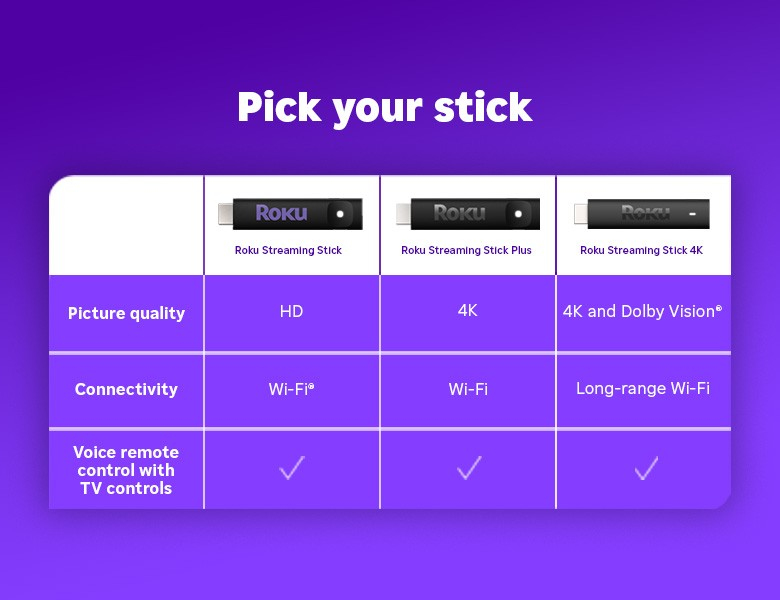Screen dimensions: 780x600
Task: Click the Long-range Wi-Fi cell
Action: pyautogui.click(x=643, y=388)
